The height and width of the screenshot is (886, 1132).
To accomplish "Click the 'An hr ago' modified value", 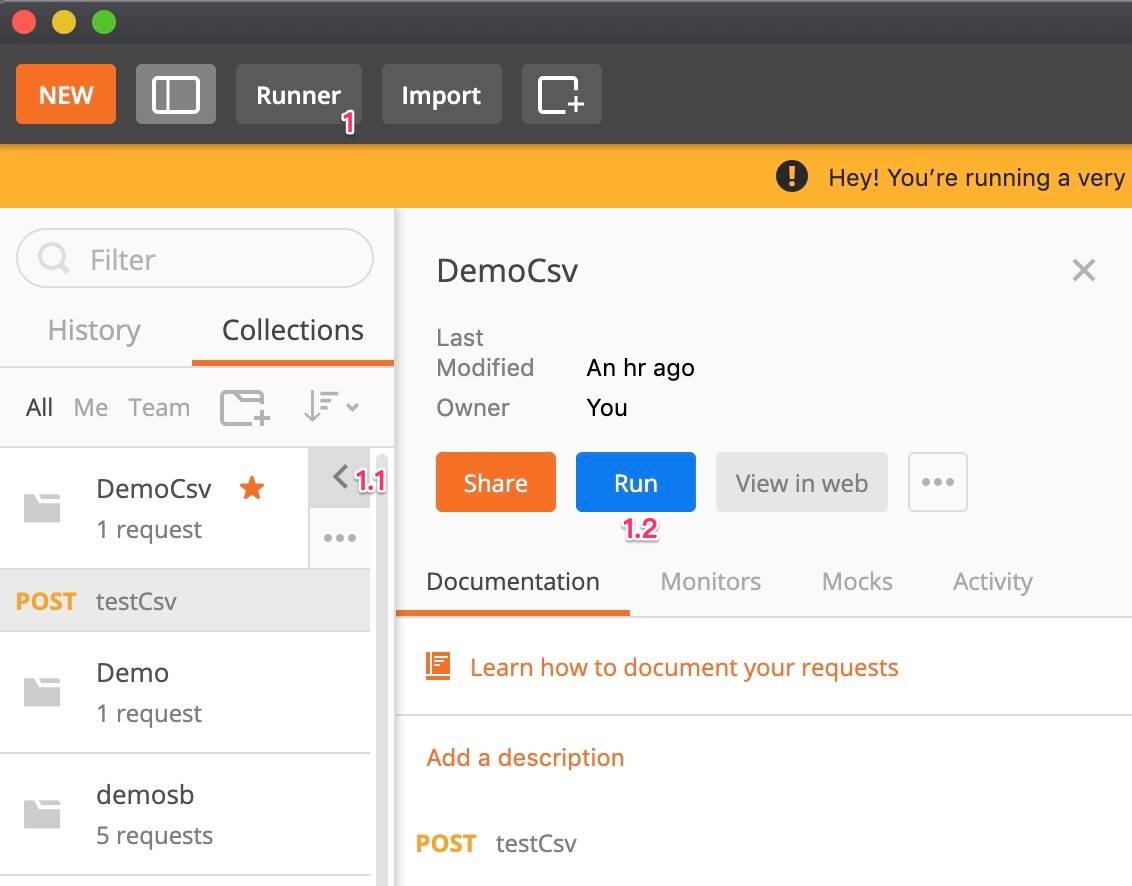I will (640, 368).
